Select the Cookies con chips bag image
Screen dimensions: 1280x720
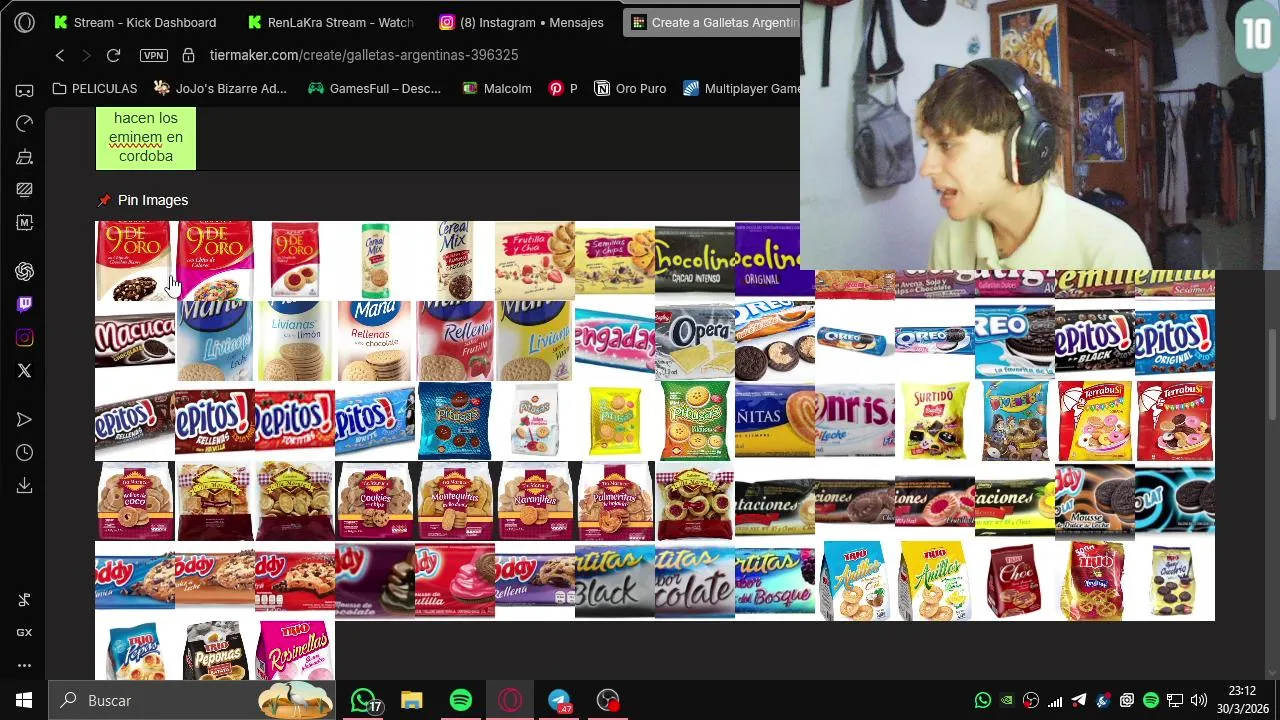point(375,501)
